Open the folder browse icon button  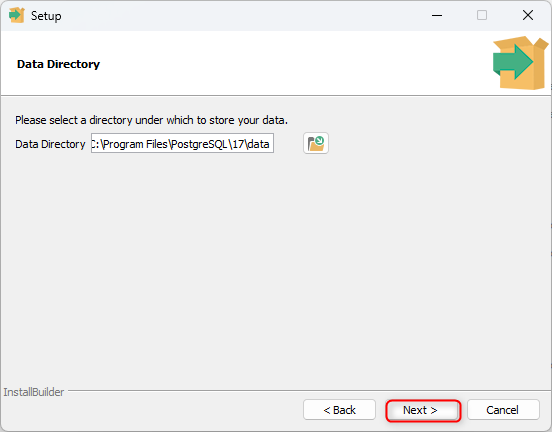(316, 143)
